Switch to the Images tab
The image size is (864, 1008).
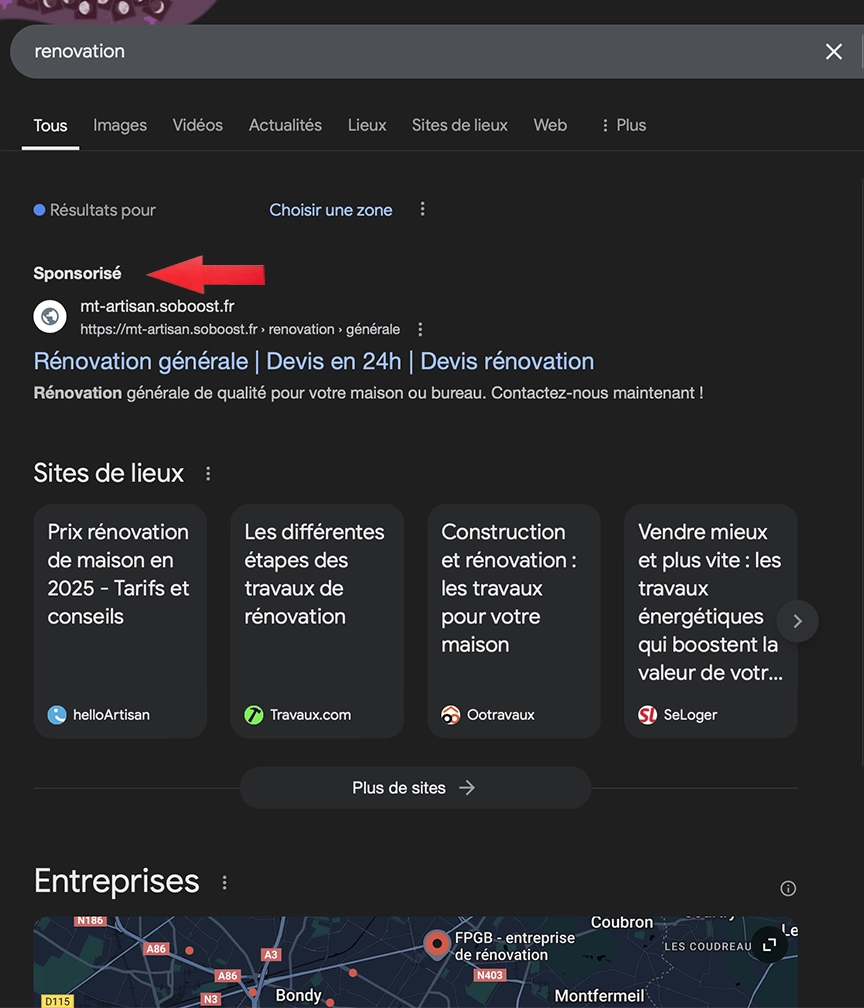point(120,125)
